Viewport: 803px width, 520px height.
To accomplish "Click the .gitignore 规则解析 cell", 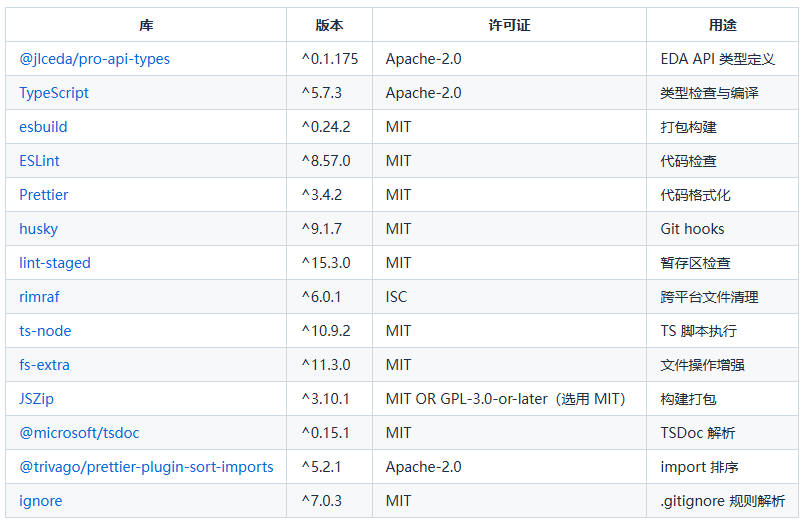I will click(722, 501).
